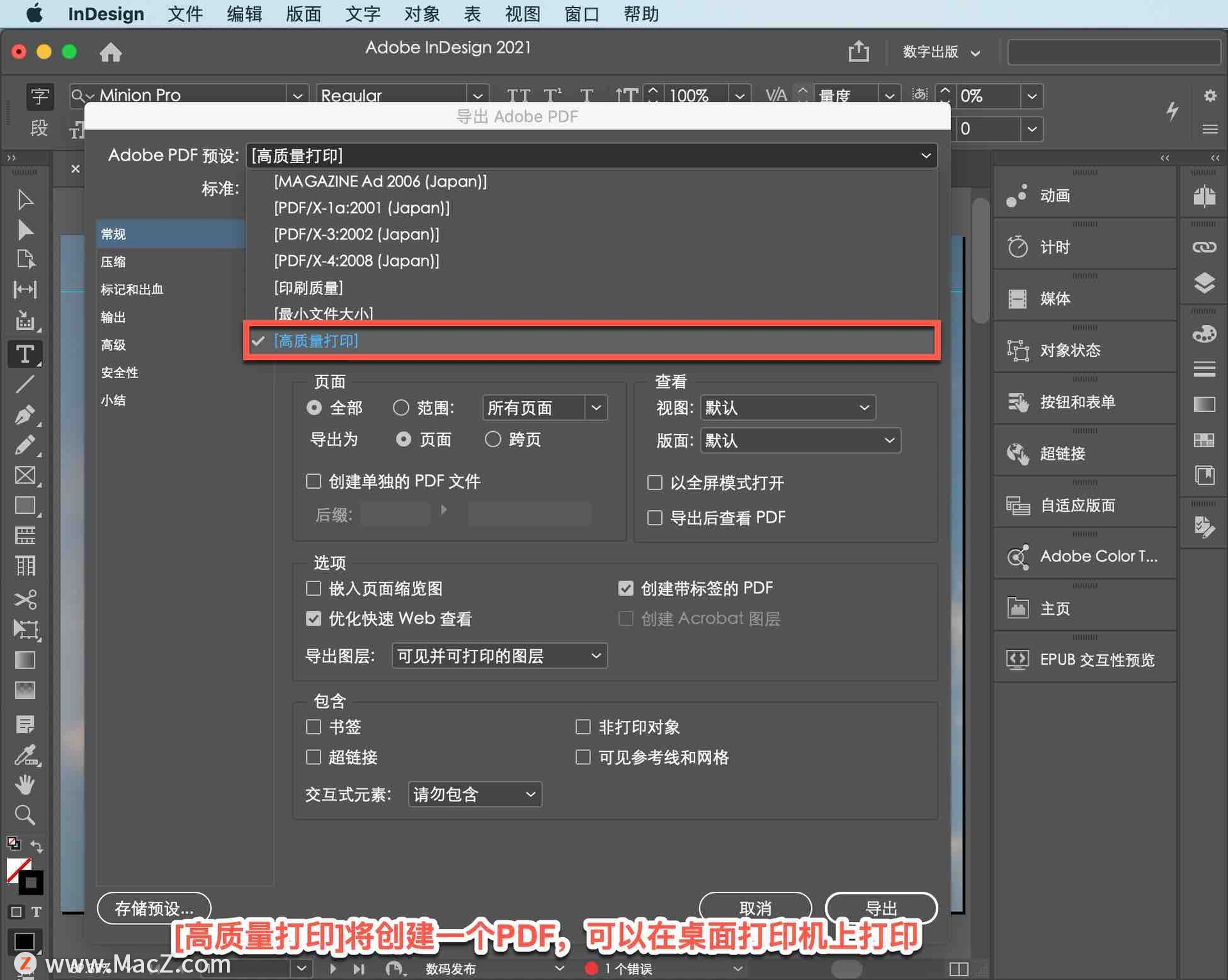
Task: Choose [PDF/X-1a:2001 (Japan)] preset
Action: (362, 208)
